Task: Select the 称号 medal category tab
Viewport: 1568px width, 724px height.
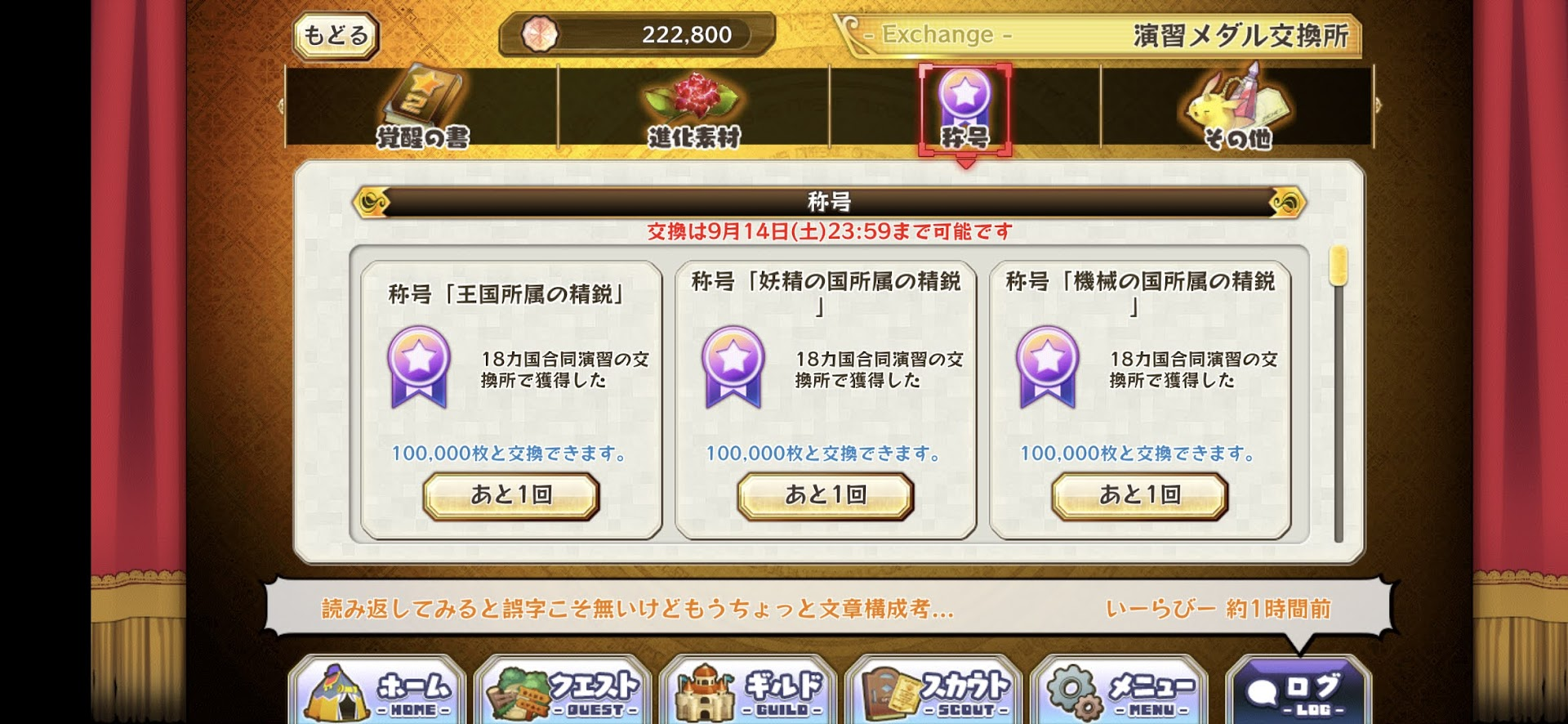Action: tap(965, 109)
